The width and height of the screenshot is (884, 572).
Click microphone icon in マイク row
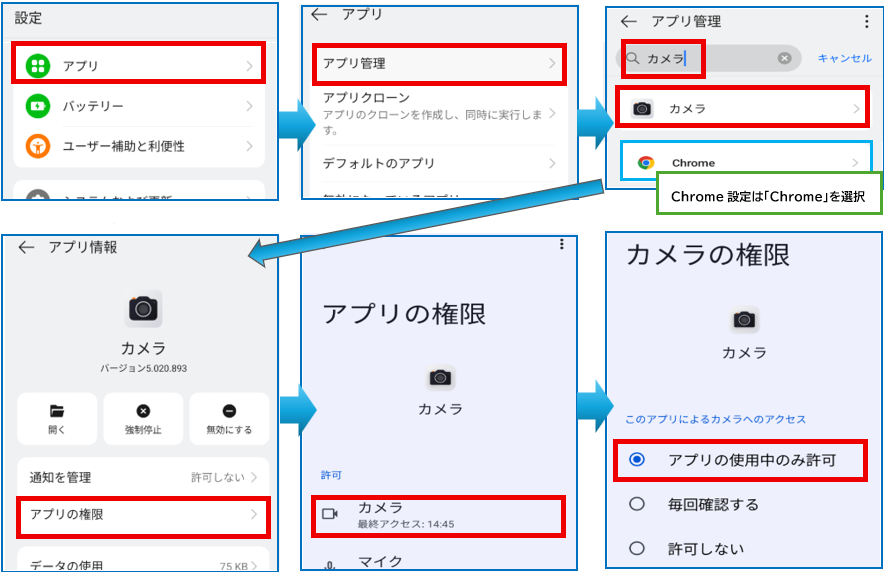tap(330, 564)
